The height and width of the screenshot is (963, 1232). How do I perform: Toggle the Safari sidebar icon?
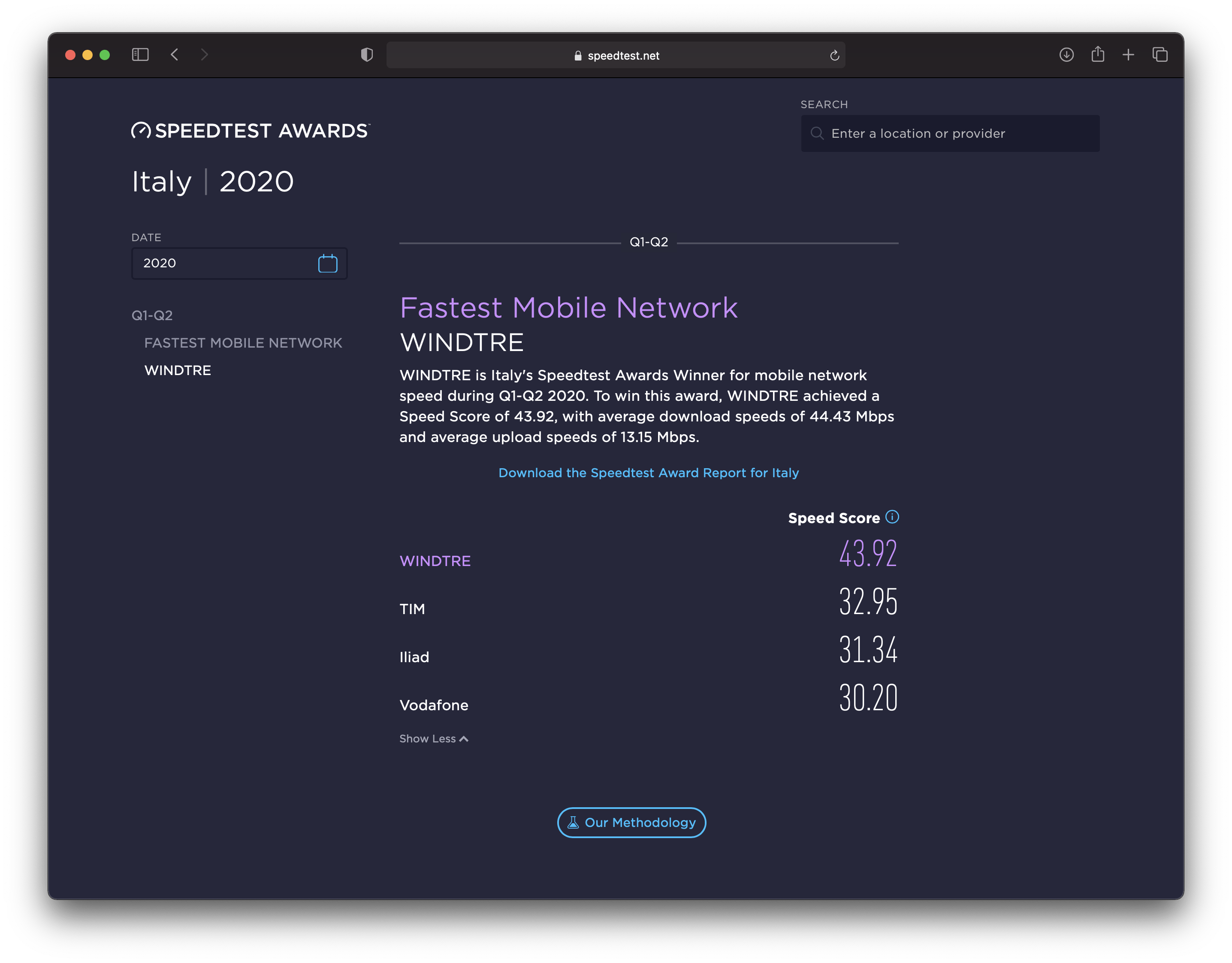(x=140, y=55)
